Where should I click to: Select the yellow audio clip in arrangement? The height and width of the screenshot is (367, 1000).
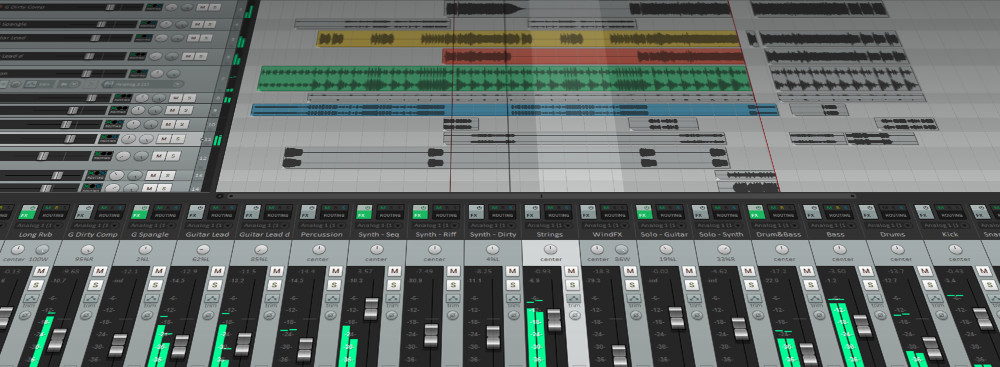[x=529, y=39]
